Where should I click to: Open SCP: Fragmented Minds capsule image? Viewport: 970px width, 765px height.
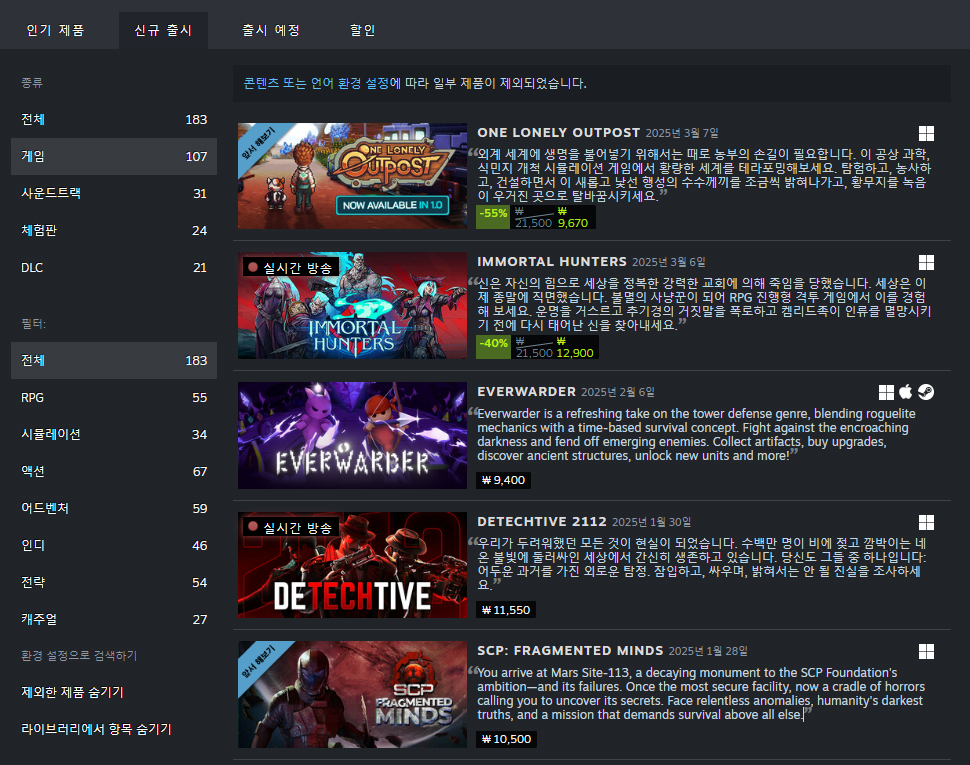tap(353, 694)
